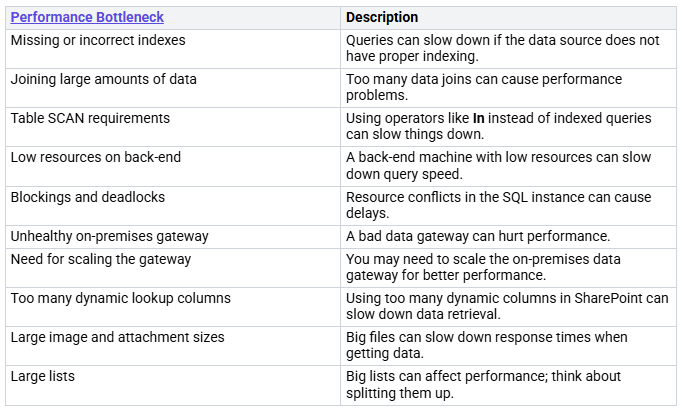Select the description about proper indexing
The height and width of the screenshot is (412, 682).
502,49
